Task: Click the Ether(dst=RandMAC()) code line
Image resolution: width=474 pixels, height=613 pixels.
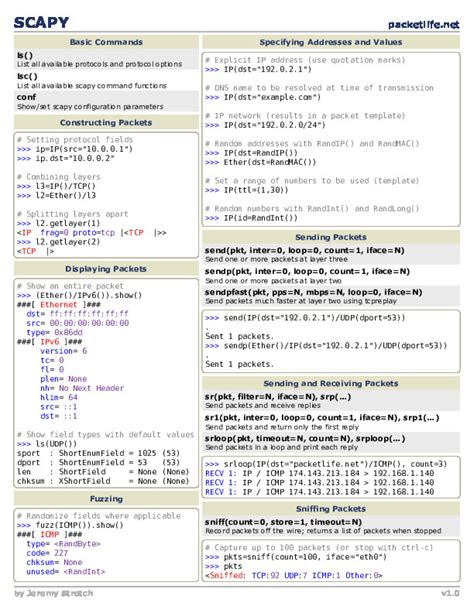Action: pos(260,162)
